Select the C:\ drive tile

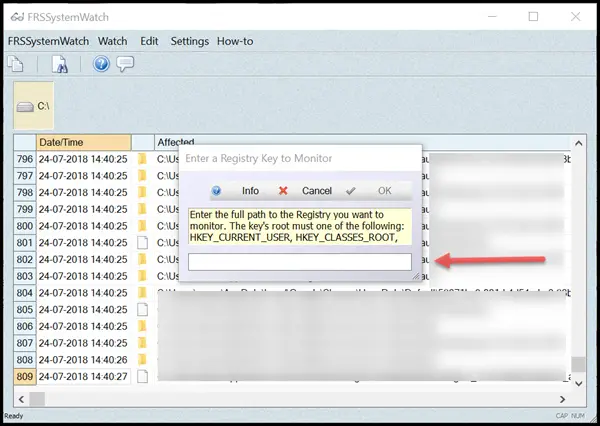(x=34, y=105)
